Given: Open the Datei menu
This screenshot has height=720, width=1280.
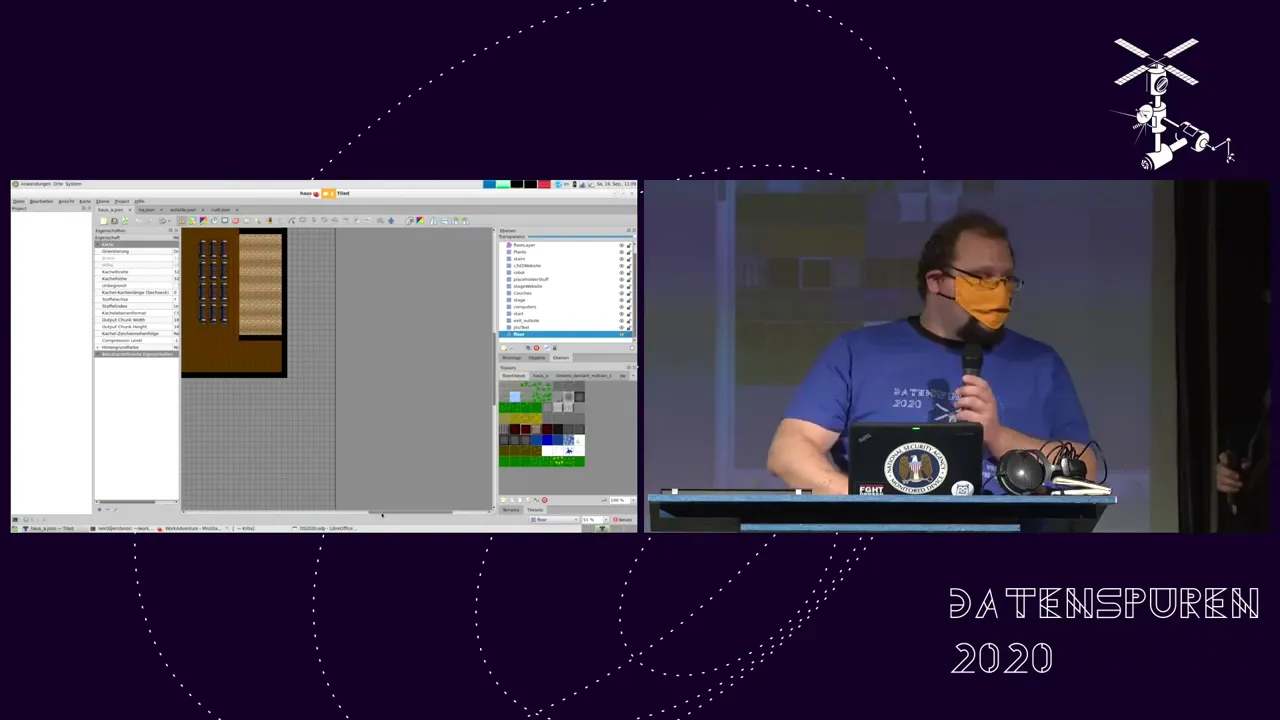Looking at the screenshot, I should (19, 201).
